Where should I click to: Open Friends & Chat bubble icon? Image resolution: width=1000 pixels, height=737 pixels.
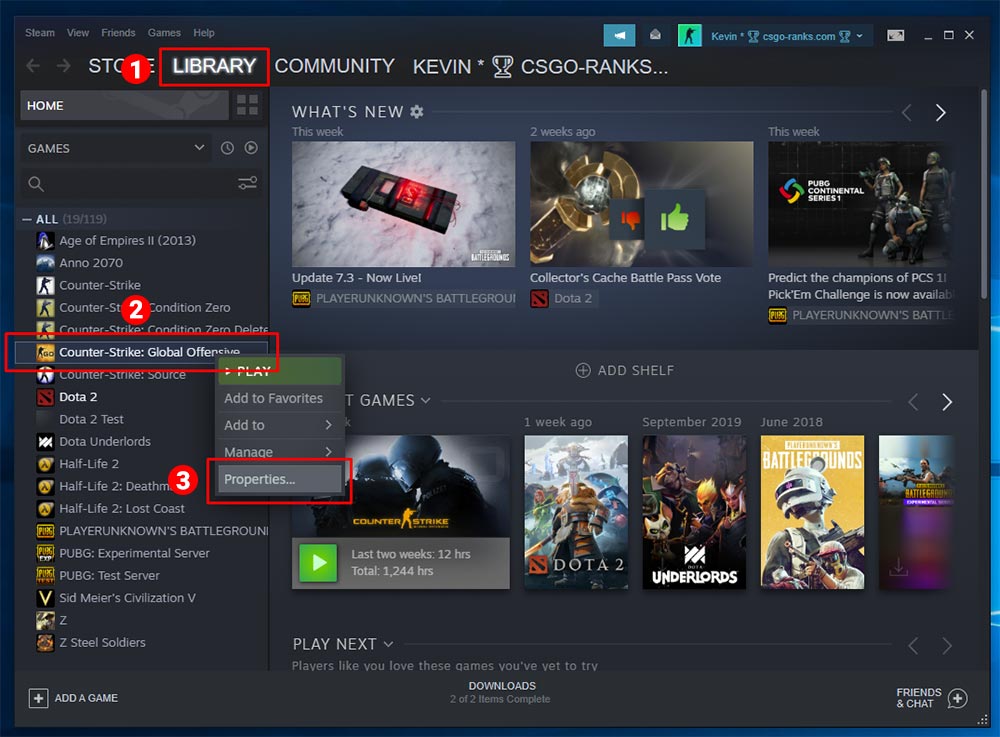[957, 699]
